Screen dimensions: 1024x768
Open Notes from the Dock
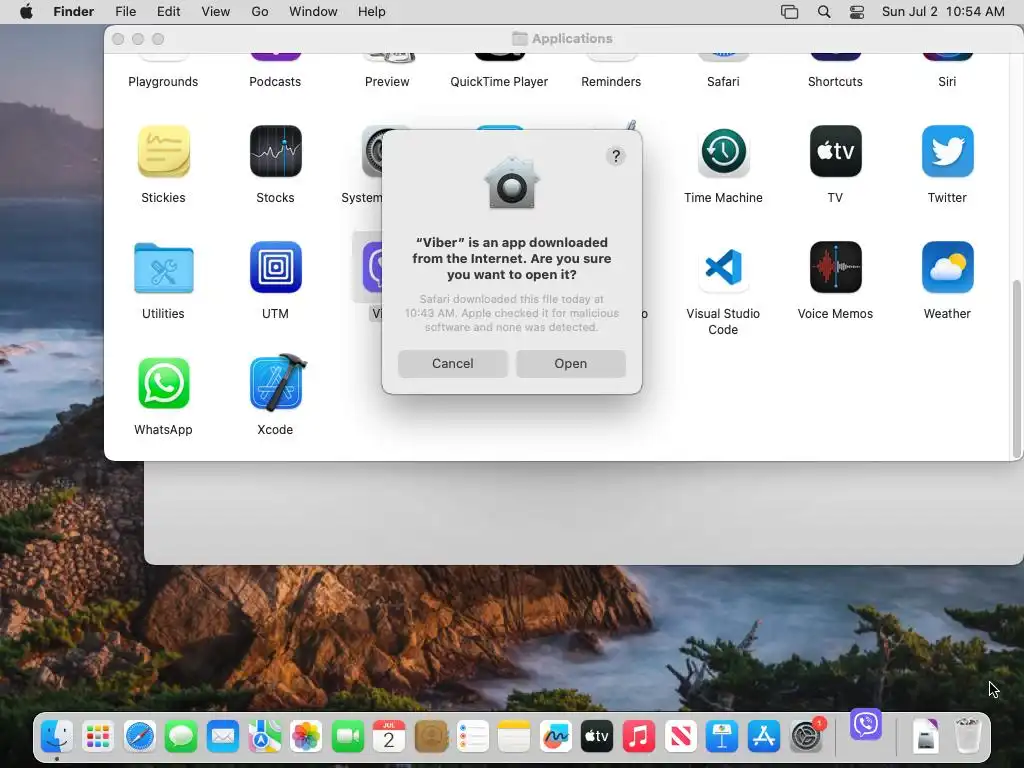[514, 737]
